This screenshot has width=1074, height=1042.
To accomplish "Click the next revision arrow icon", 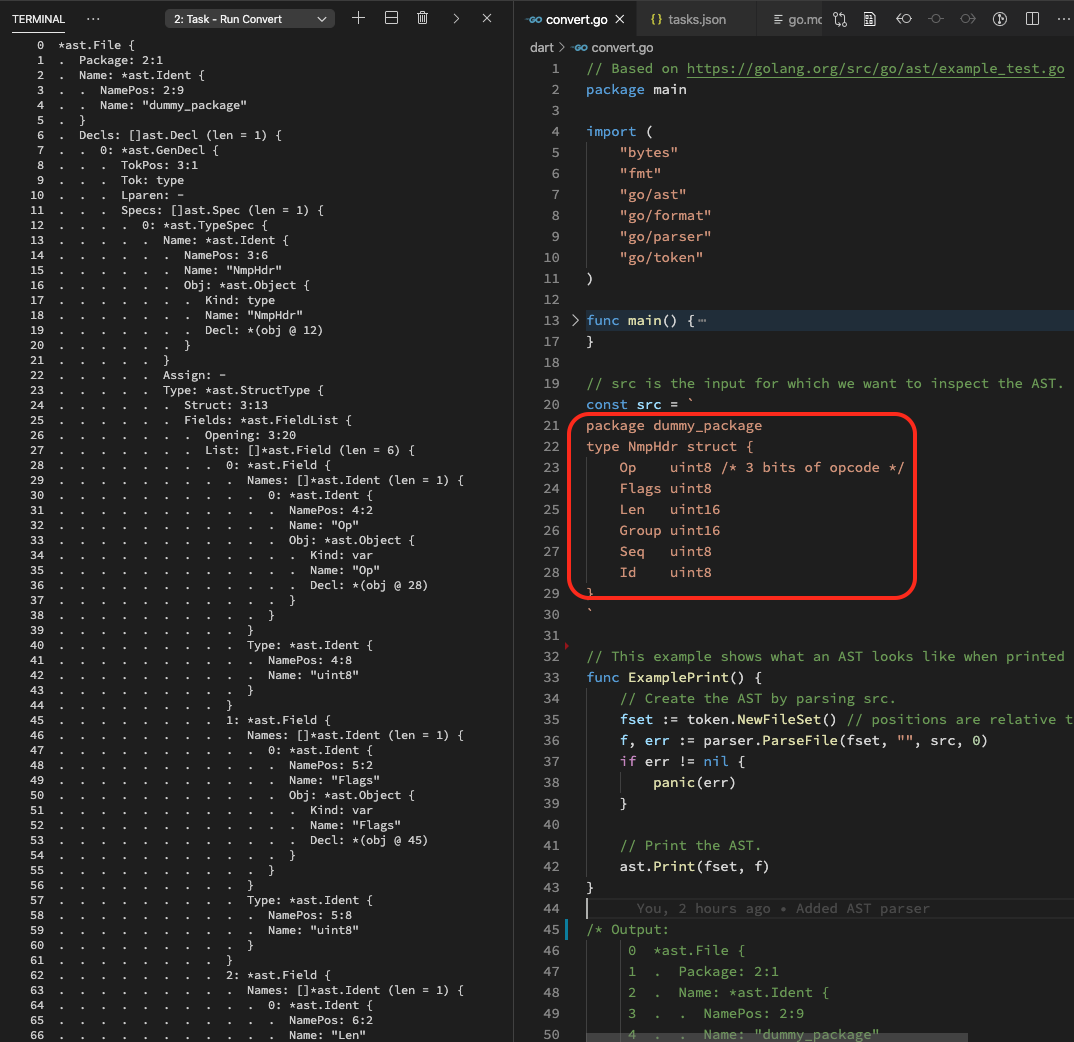I will coord(967,19).
